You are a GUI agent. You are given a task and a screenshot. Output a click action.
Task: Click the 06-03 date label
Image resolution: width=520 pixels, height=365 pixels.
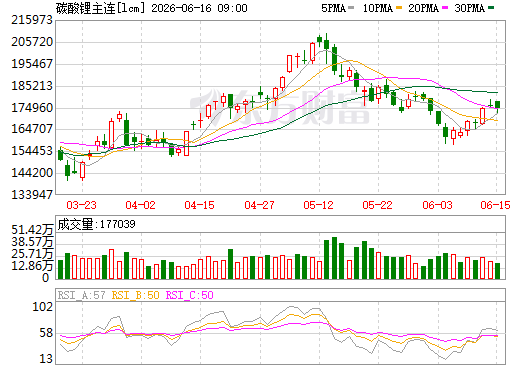tap(437, 205)
